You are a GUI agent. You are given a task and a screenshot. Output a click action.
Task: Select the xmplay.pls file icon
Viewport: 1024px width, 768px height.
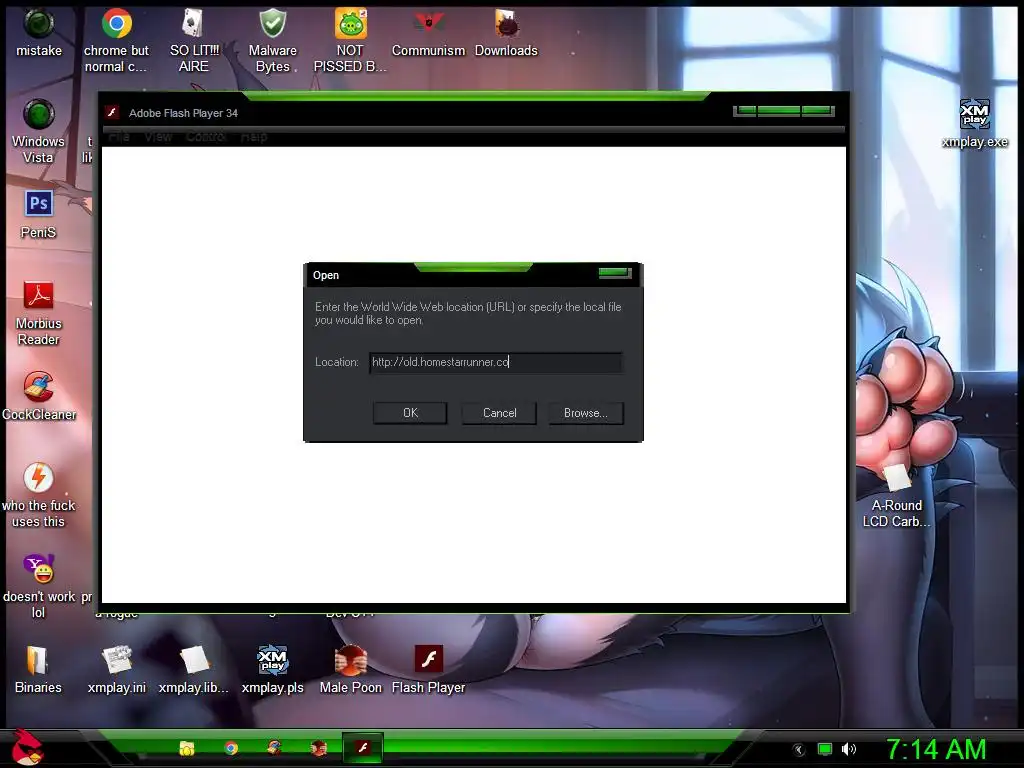272,669
